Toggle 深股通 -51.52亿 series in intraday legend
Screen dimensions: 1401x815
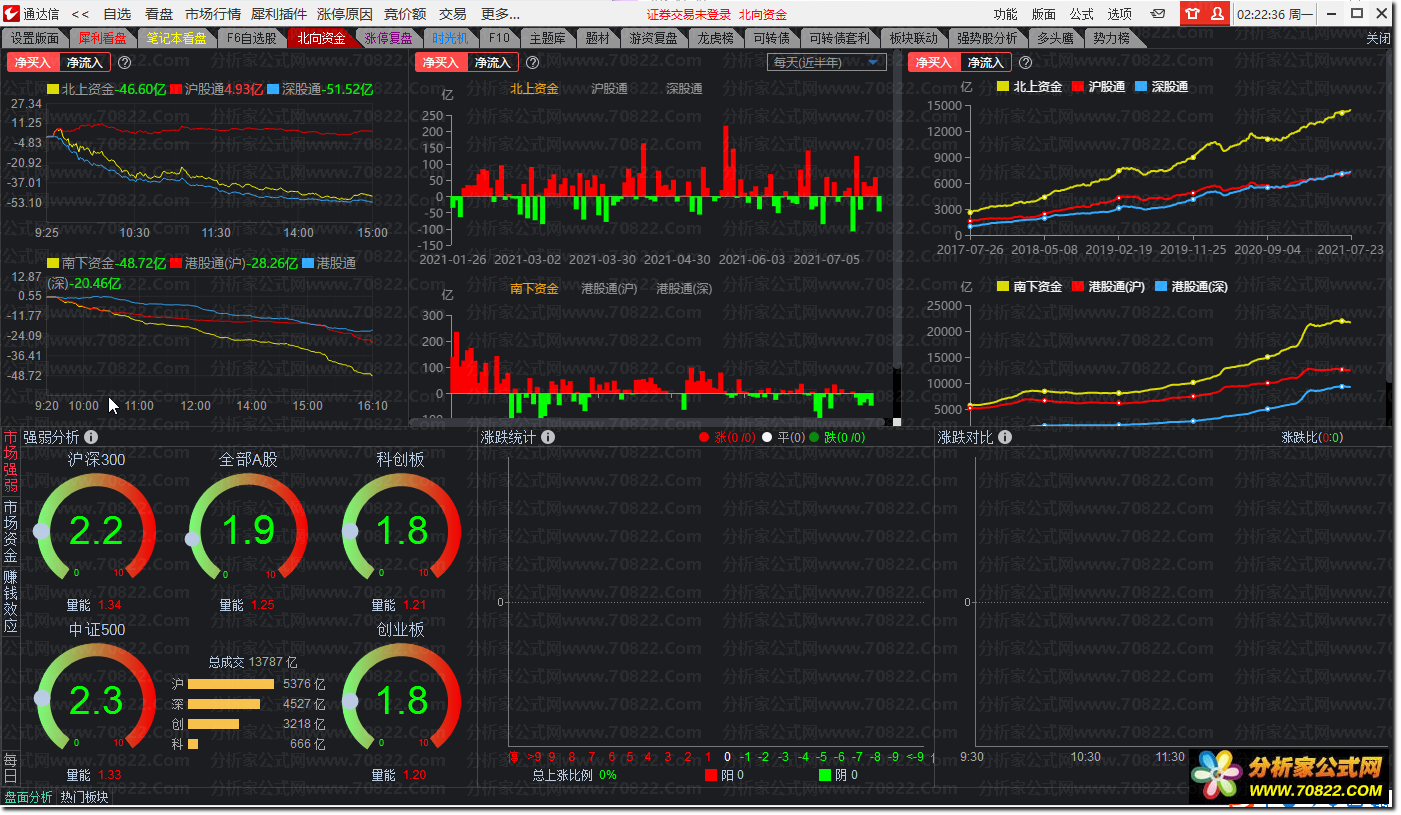tap(320, 89)
